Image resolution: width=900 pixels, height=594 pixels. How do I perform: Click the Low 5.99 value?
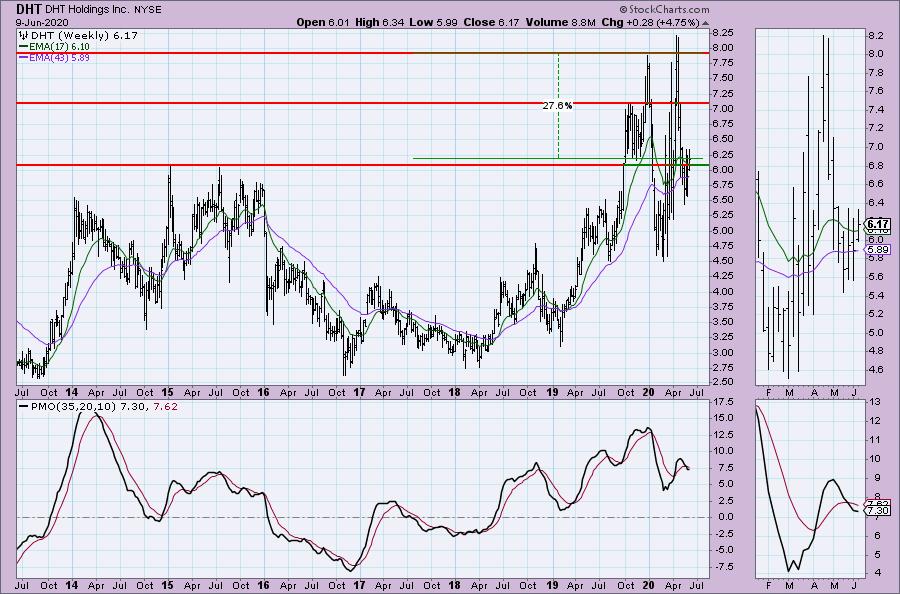(433, 22)
